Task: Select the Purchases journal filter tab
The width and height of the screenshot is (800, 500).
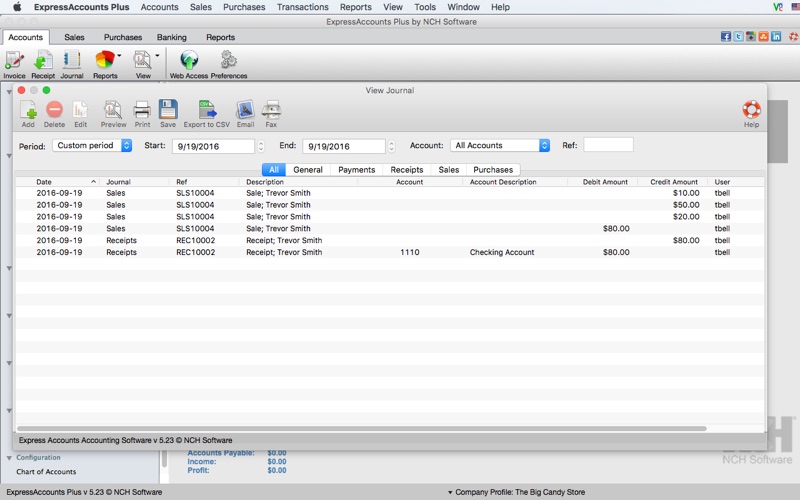Action: [x=493, y=169]
